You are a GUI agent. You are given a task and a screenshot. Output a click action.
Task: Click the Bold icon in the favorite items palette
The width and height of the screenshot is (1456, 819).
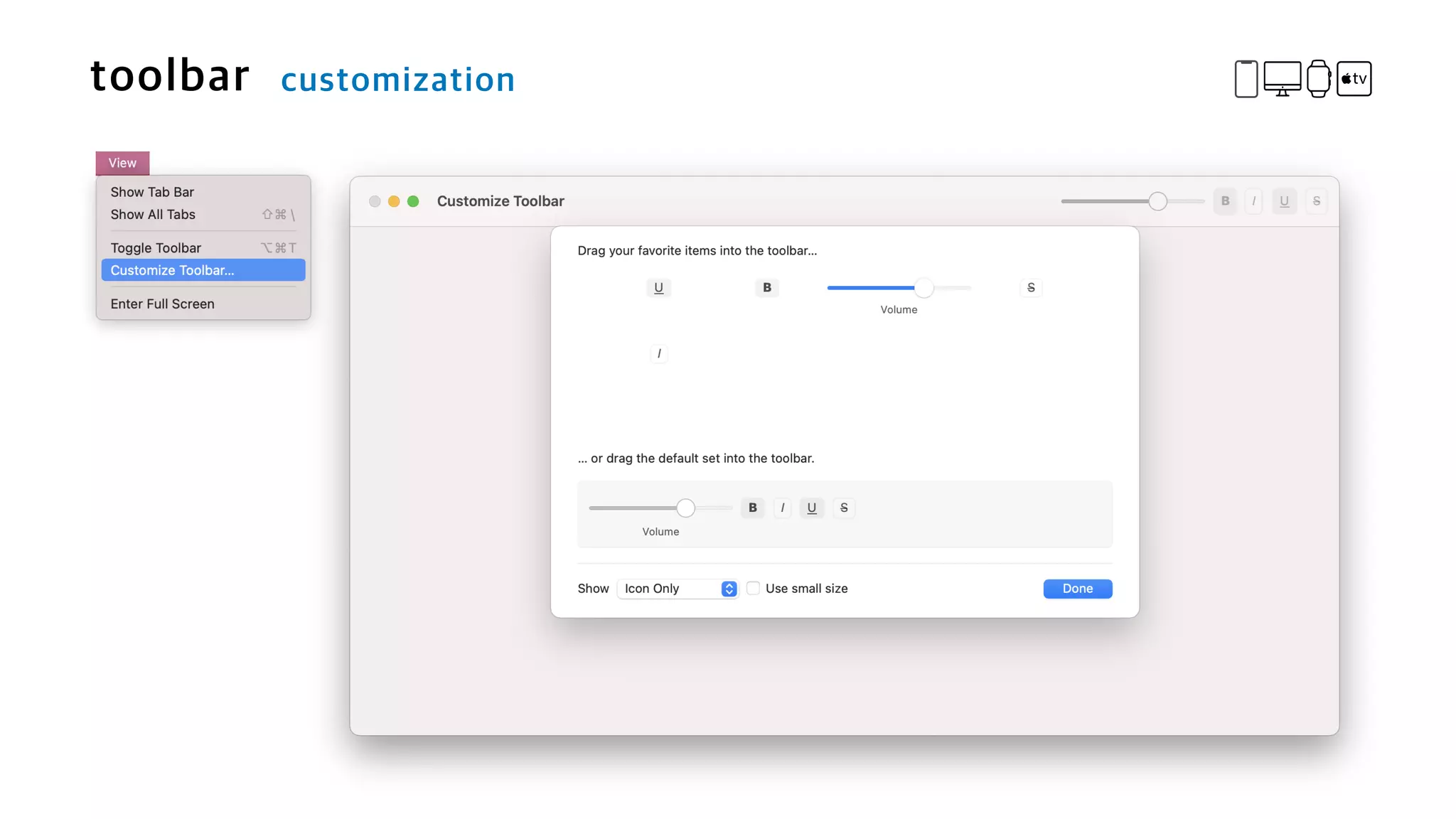pyautogui.click(x=766, y=288)
